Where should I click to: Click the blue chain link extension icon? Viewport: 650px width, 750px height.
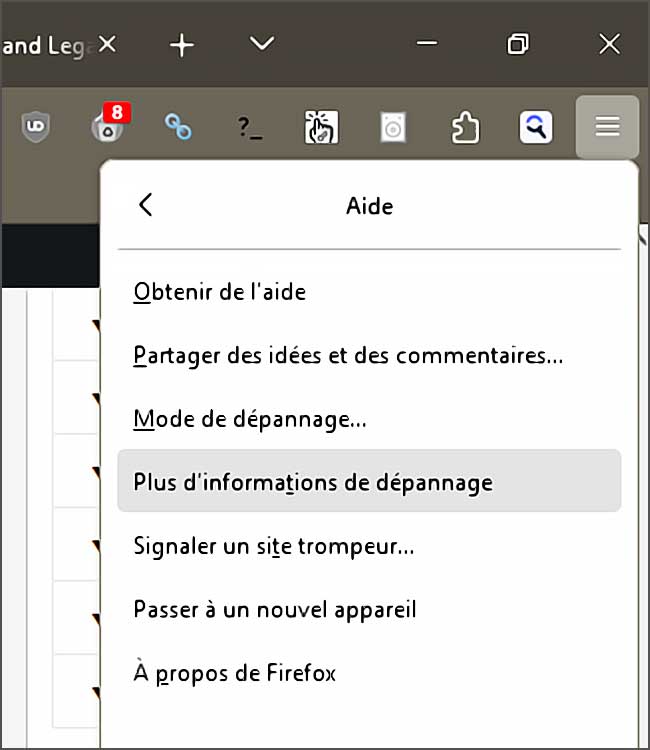tap(178, 127)
